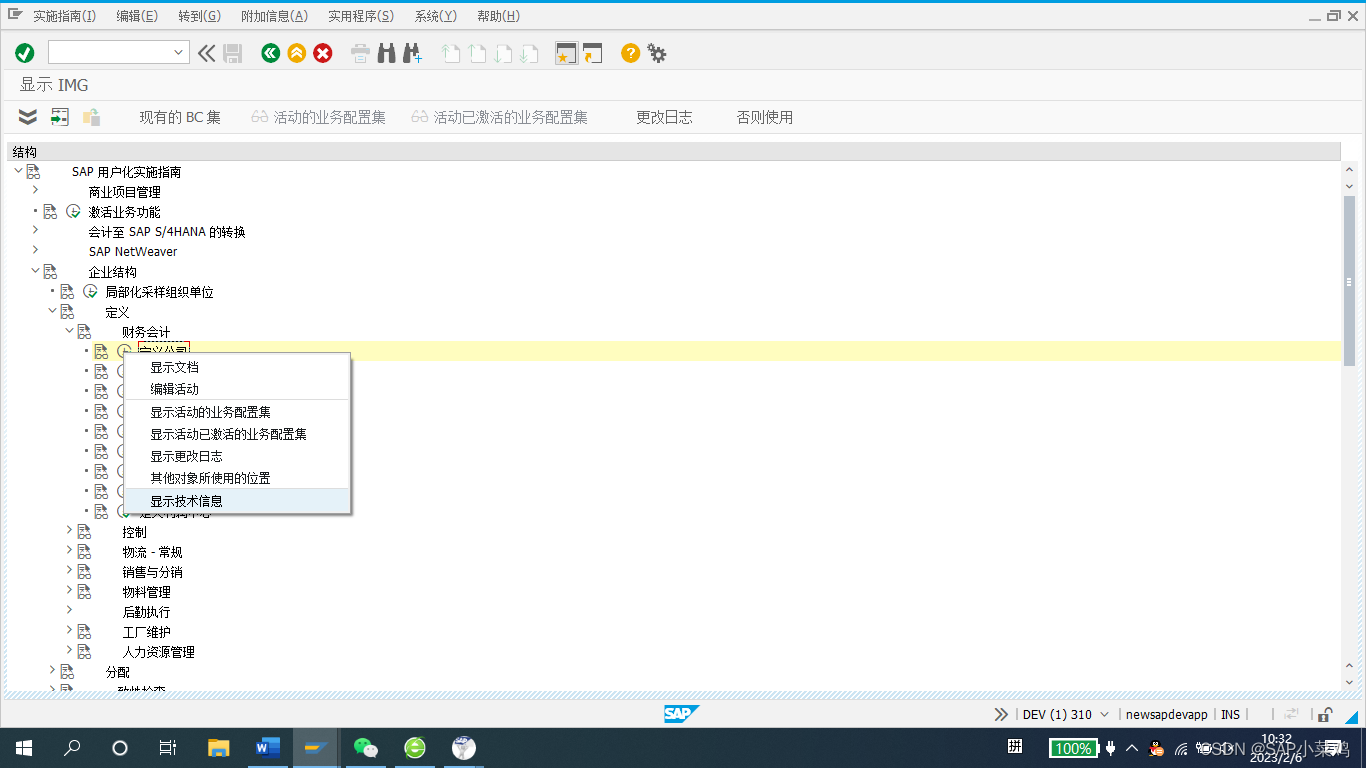
Task: Expand status bar with double-arrow icon
Action: click(x=1001, y=714)
